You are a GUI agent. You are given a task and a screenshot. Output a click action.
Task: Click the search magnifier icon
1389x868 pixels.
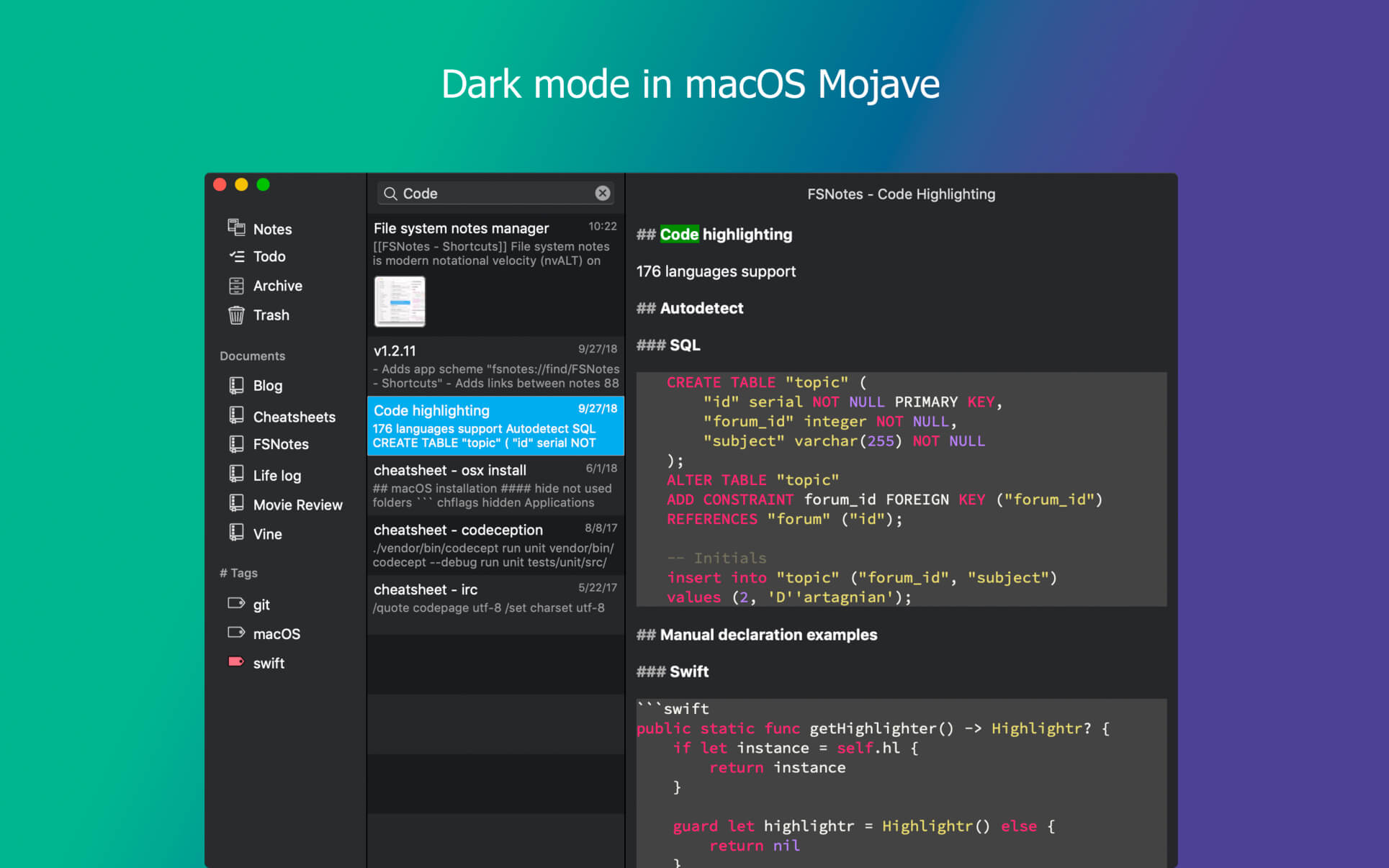[390, 194]
